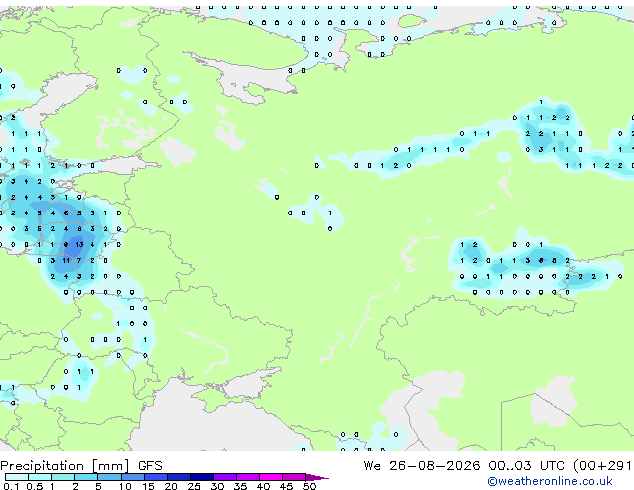Click the '0.5' legend scale label
Image resolution: width=634 pixels, height=490 pixels.
35,486
